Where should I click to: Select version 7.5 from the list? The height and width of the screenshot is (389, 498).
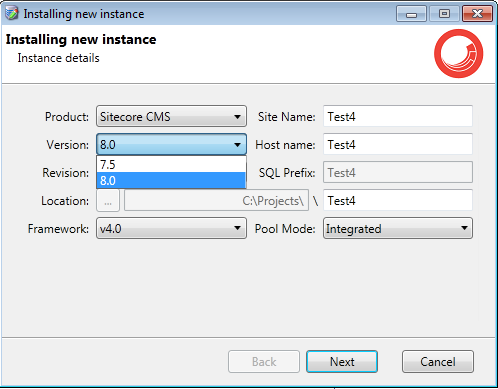[171, 164]
